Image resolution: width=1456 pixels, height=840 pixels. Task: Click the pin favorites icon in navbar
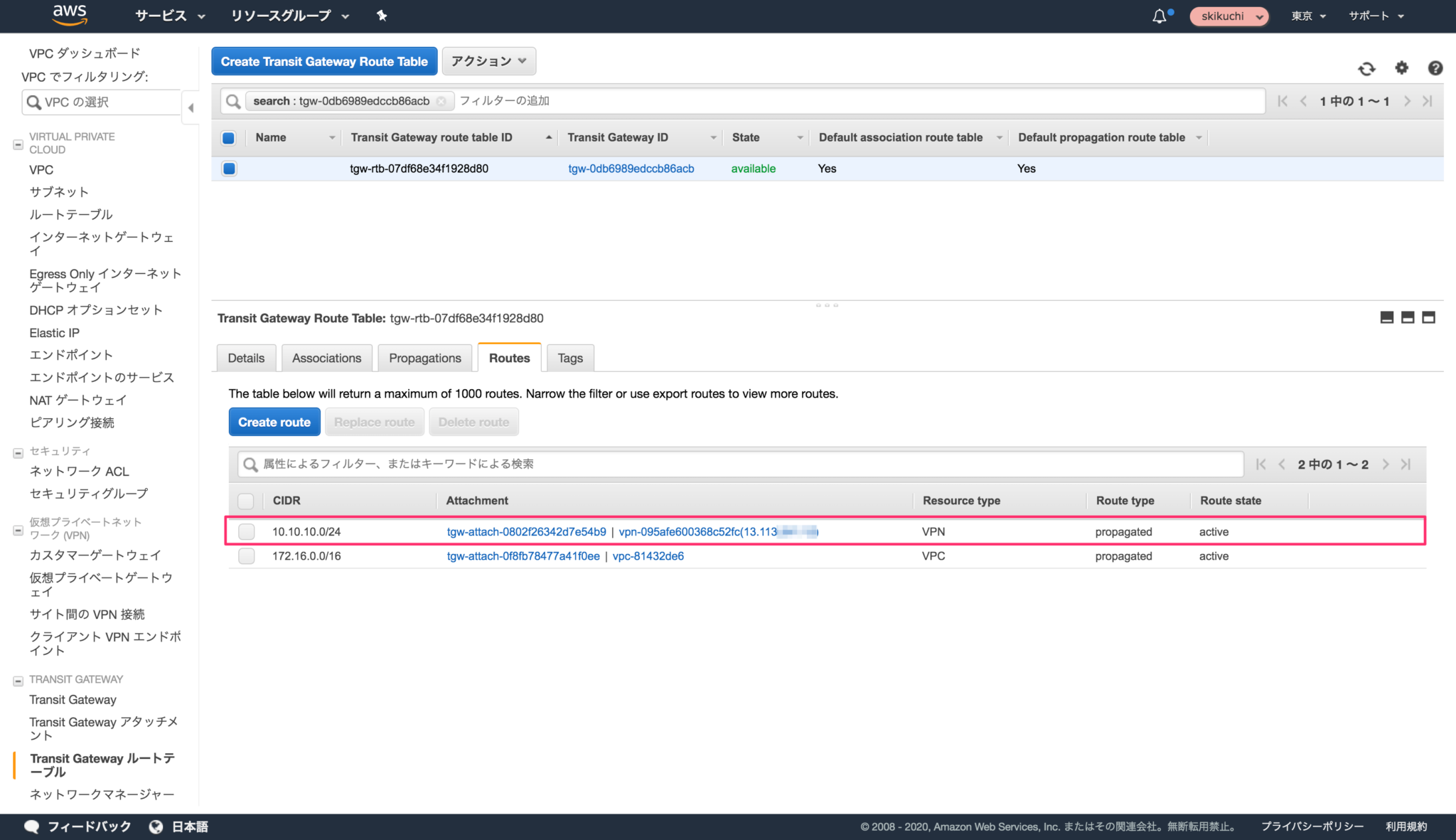pos(382,16)
